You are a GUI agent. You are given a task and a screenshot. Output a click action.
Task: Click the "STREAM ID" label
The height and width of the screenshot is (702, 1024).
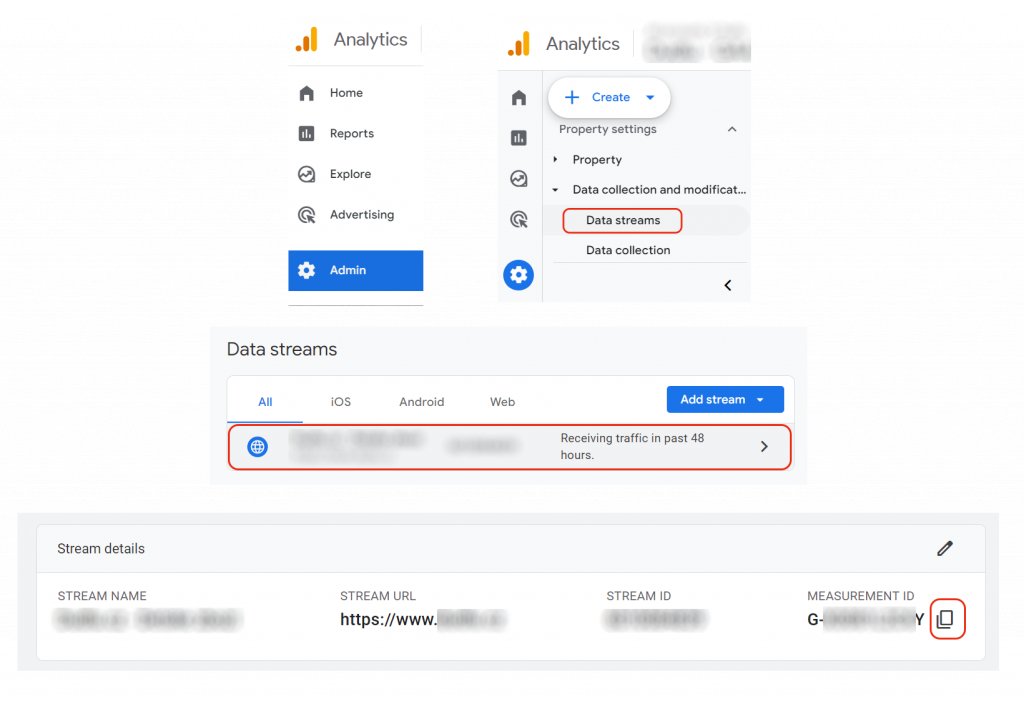click(x=639, y=596)
